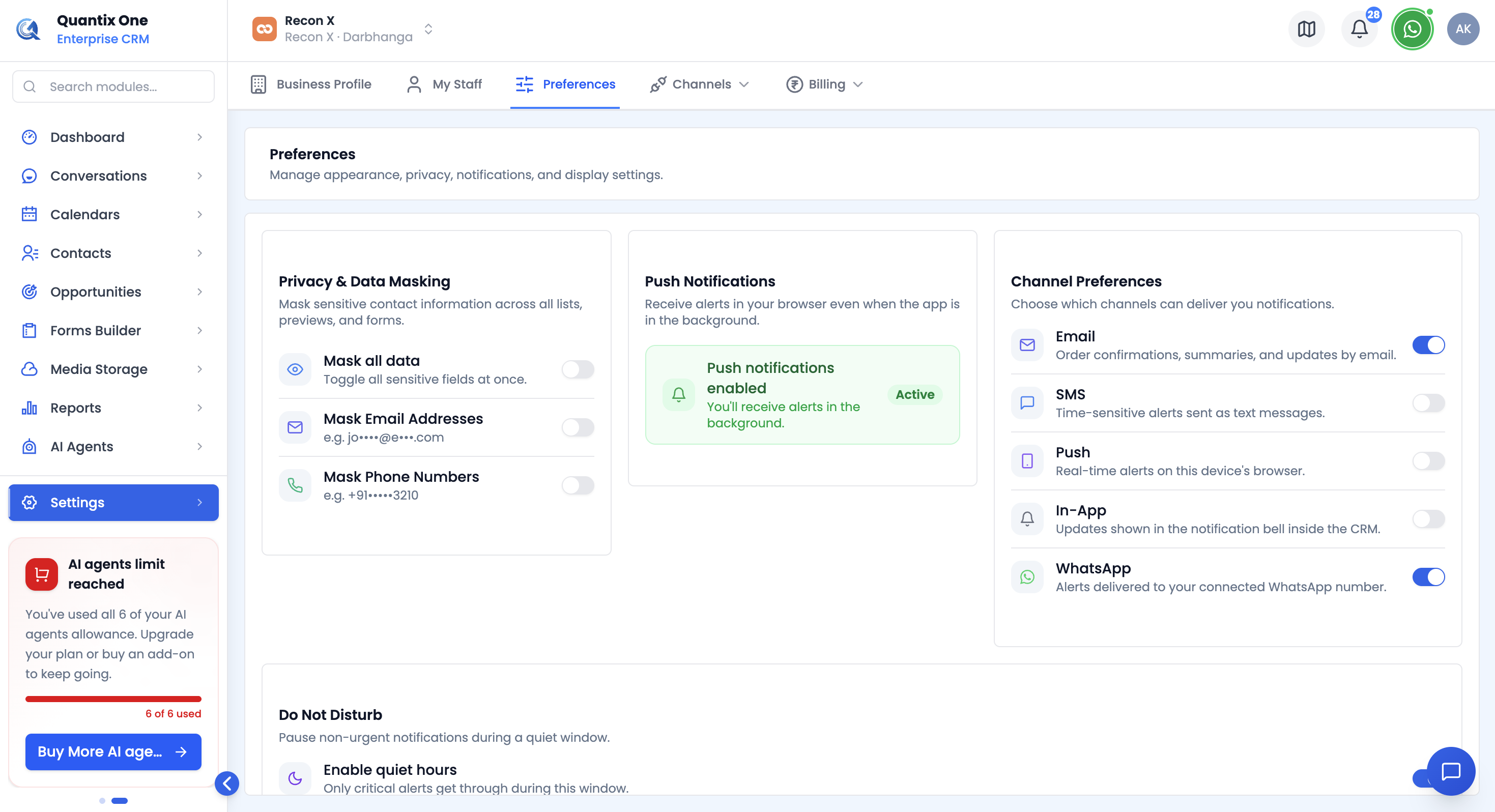The height and width of the screenshot is (812, 1495).
Task: Switch to the Business Profile tab
Action: (x=311, y=84)
